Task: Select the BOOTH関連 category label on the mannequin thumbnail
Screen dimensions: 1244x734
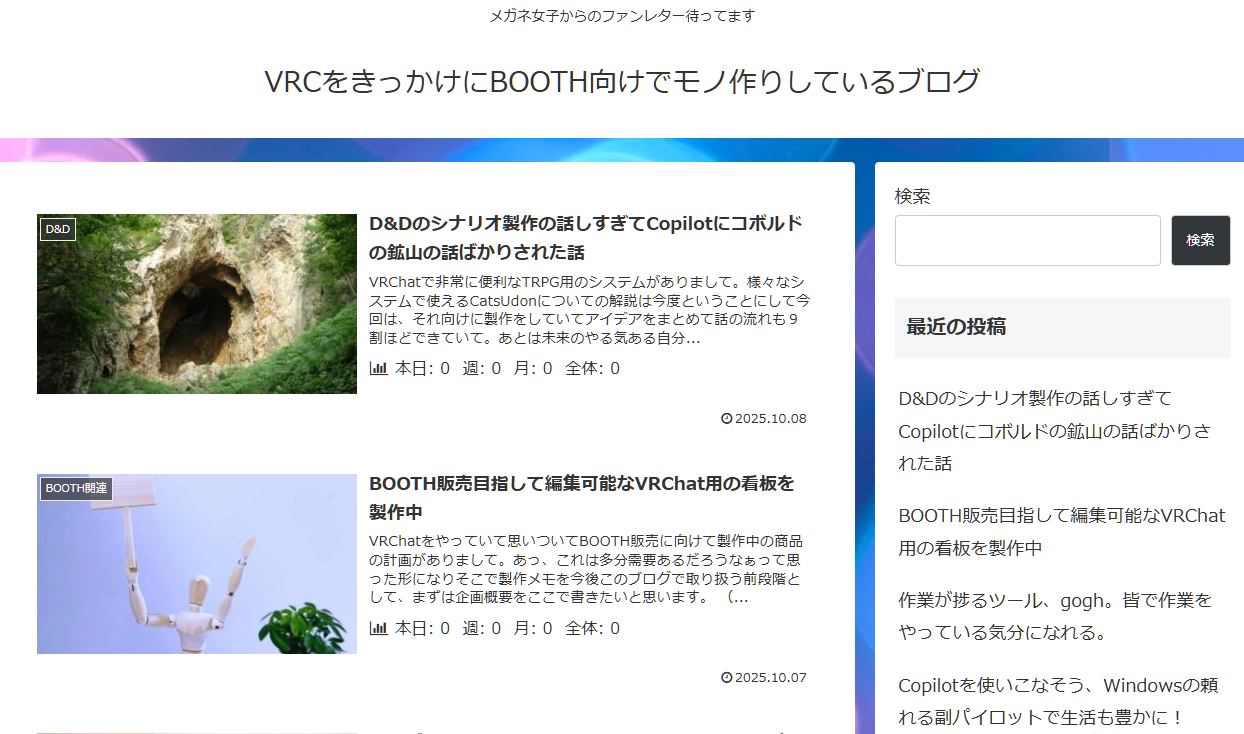Action: point(76,489)
